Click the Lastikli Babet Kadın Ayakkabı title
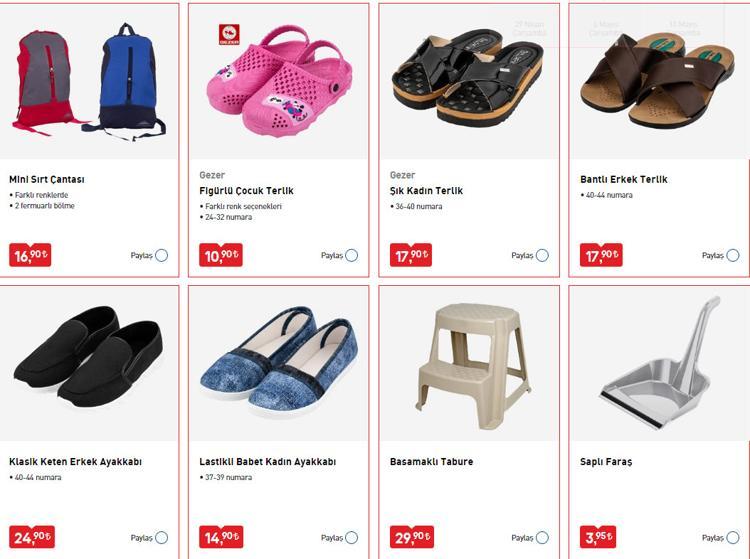 267,461
